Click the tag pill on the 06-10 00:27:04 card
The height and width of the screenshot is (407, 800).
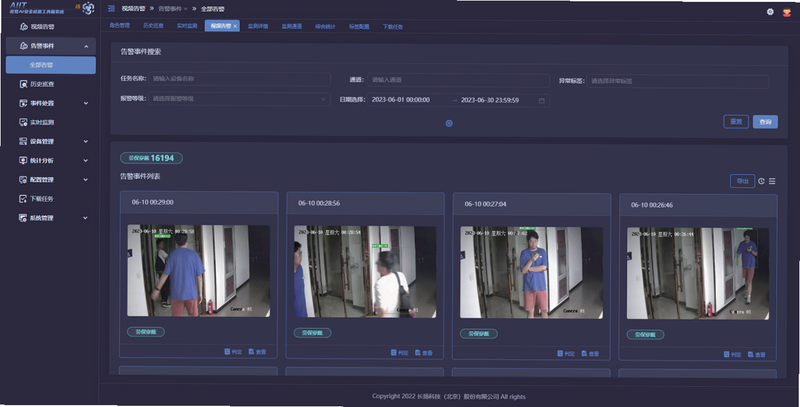tap(479, 334)
